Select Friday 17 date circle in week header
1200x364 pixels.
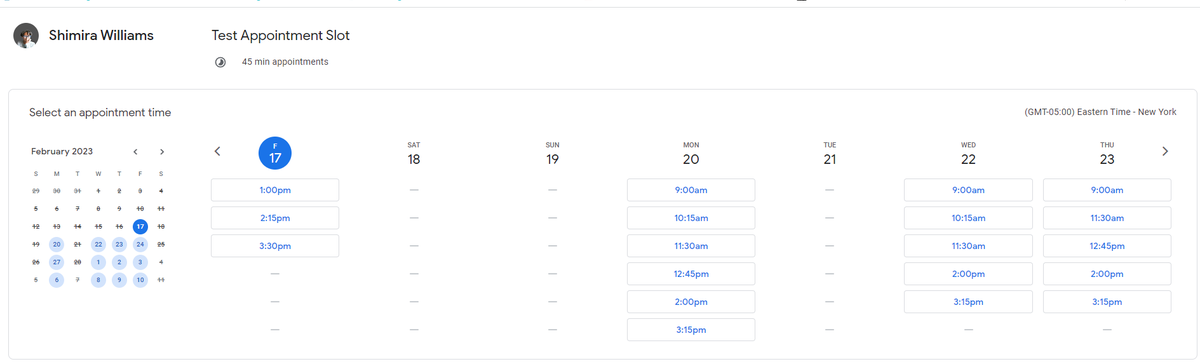coord(275,153)
